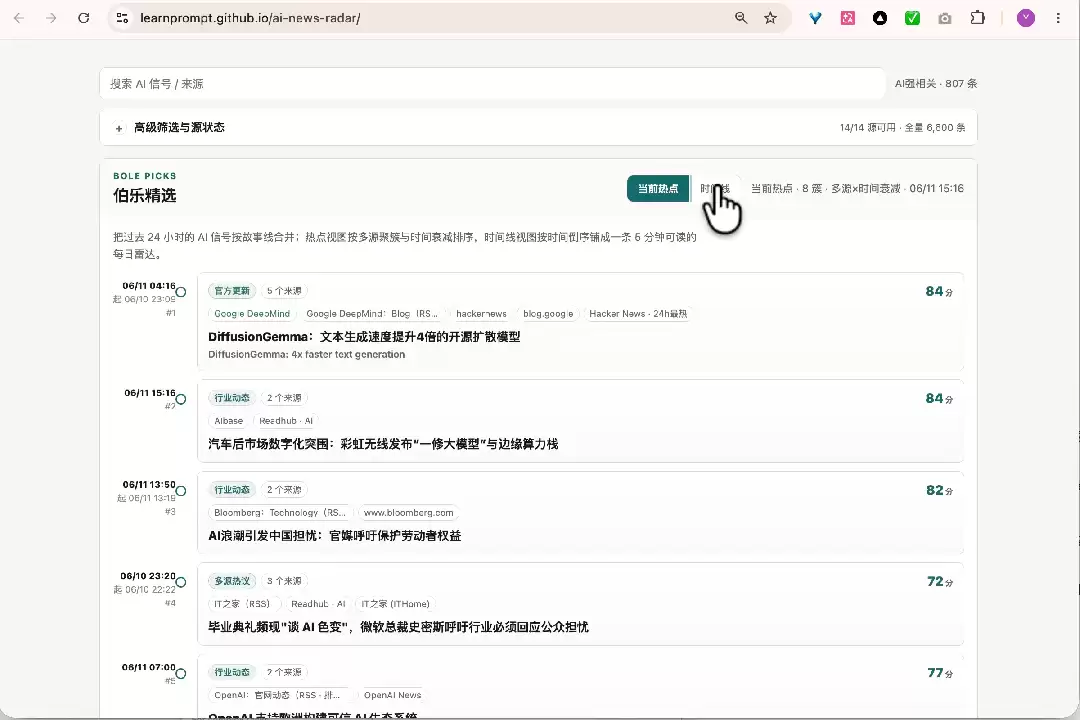Select the 当前热点 tab

[658, 189]
